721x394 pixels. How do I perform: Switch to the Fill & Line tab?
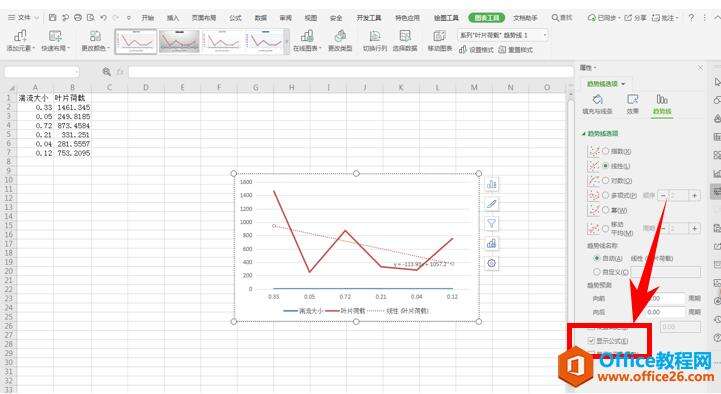(x=597, y=104)
